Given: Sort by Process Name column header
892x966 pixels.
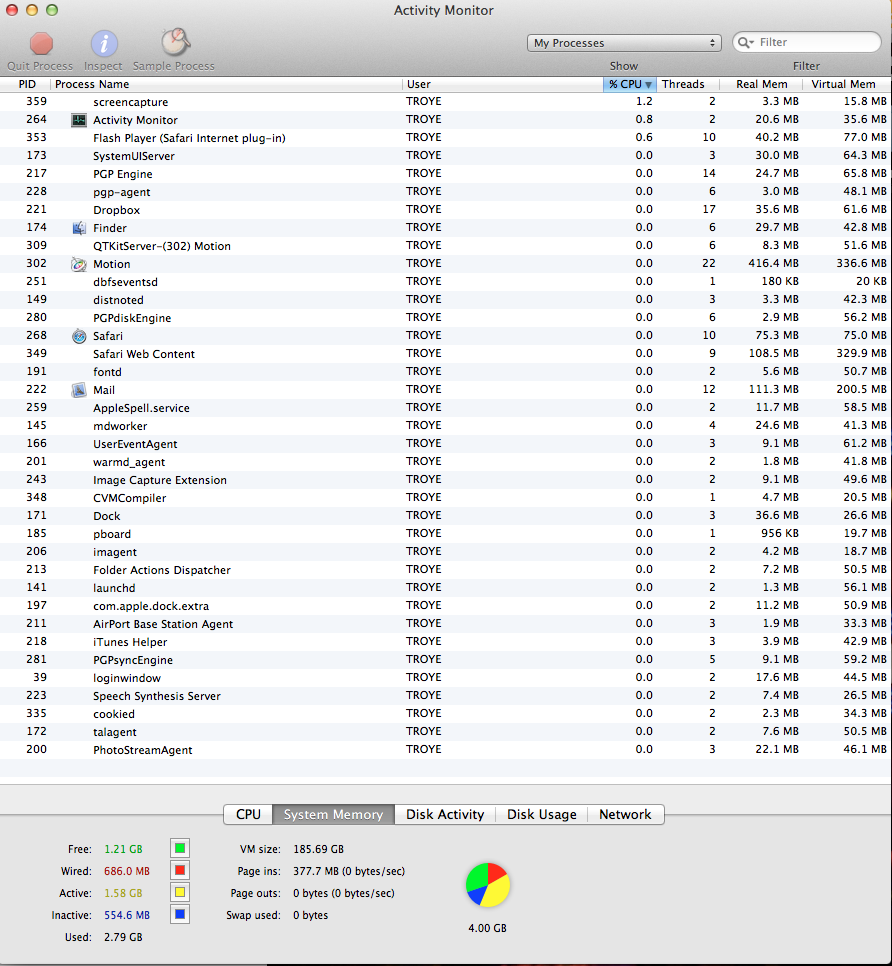Looking at the screenshot, I should [x=226, y=84].
